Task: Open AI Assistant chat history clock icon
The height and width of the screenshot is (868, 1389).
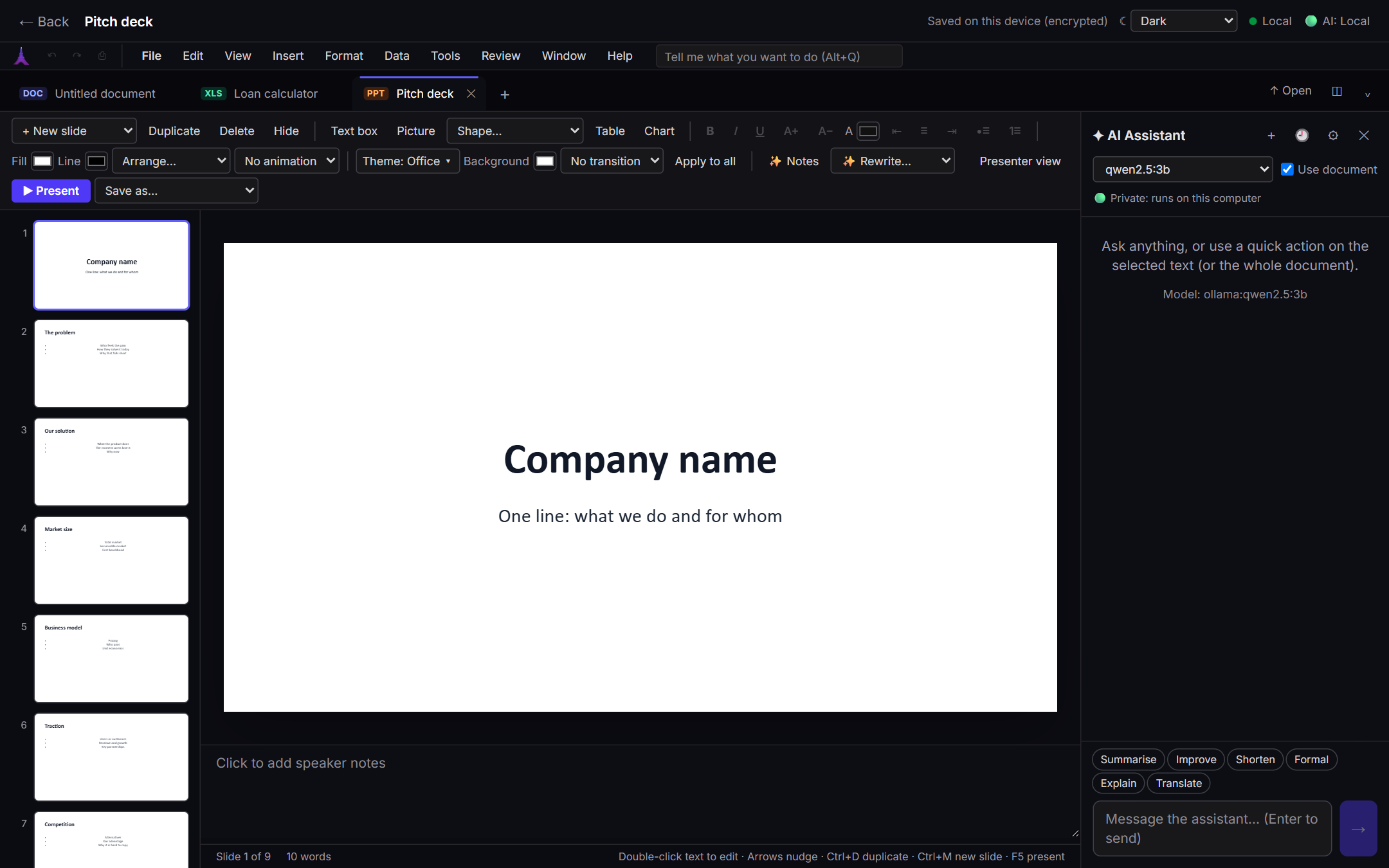Action: pyautogui.click(x=1302, y=136)
